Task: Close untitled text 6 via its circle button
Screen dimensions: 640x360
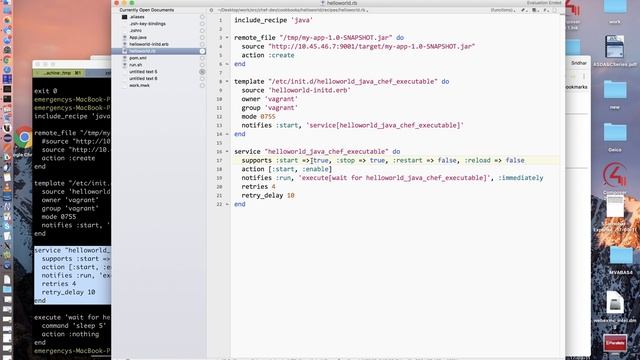Action: (202, 78)
